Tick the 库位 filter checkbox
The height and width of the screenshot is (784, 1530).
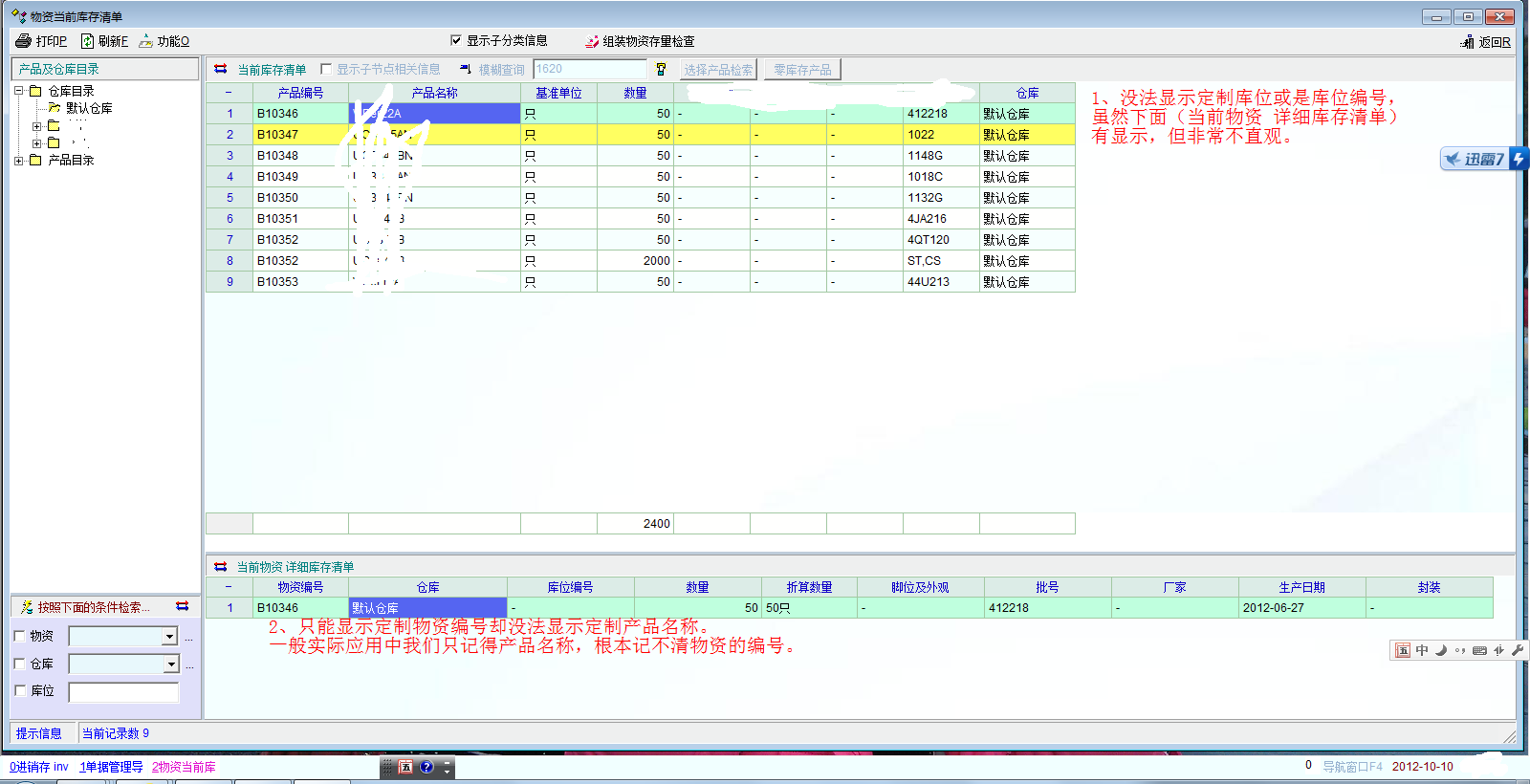pos(19,690)
